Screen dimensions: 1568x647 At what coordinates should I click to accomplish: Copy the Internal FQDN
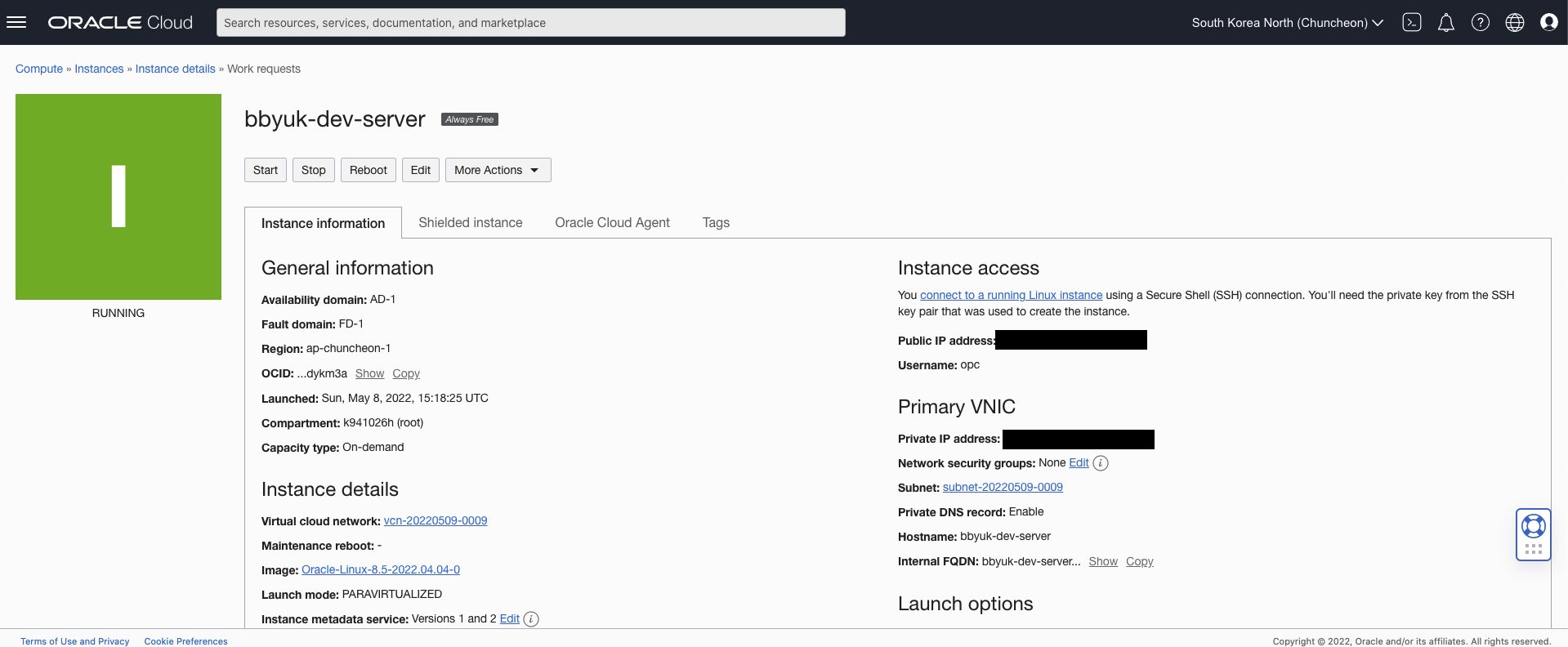point(1140,561)
